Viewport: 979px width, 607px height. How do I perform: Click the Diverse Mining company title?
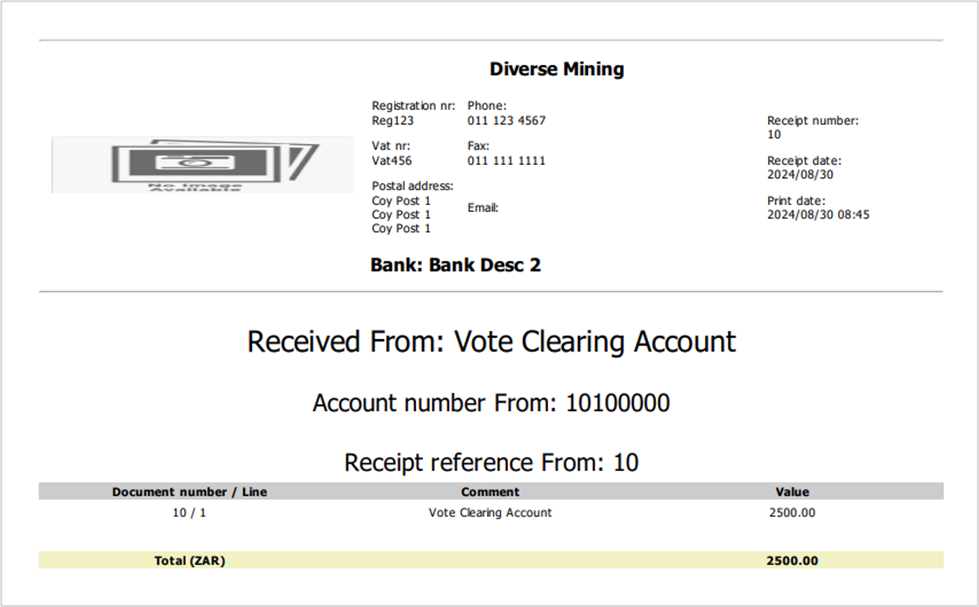(x=556, y=69)
